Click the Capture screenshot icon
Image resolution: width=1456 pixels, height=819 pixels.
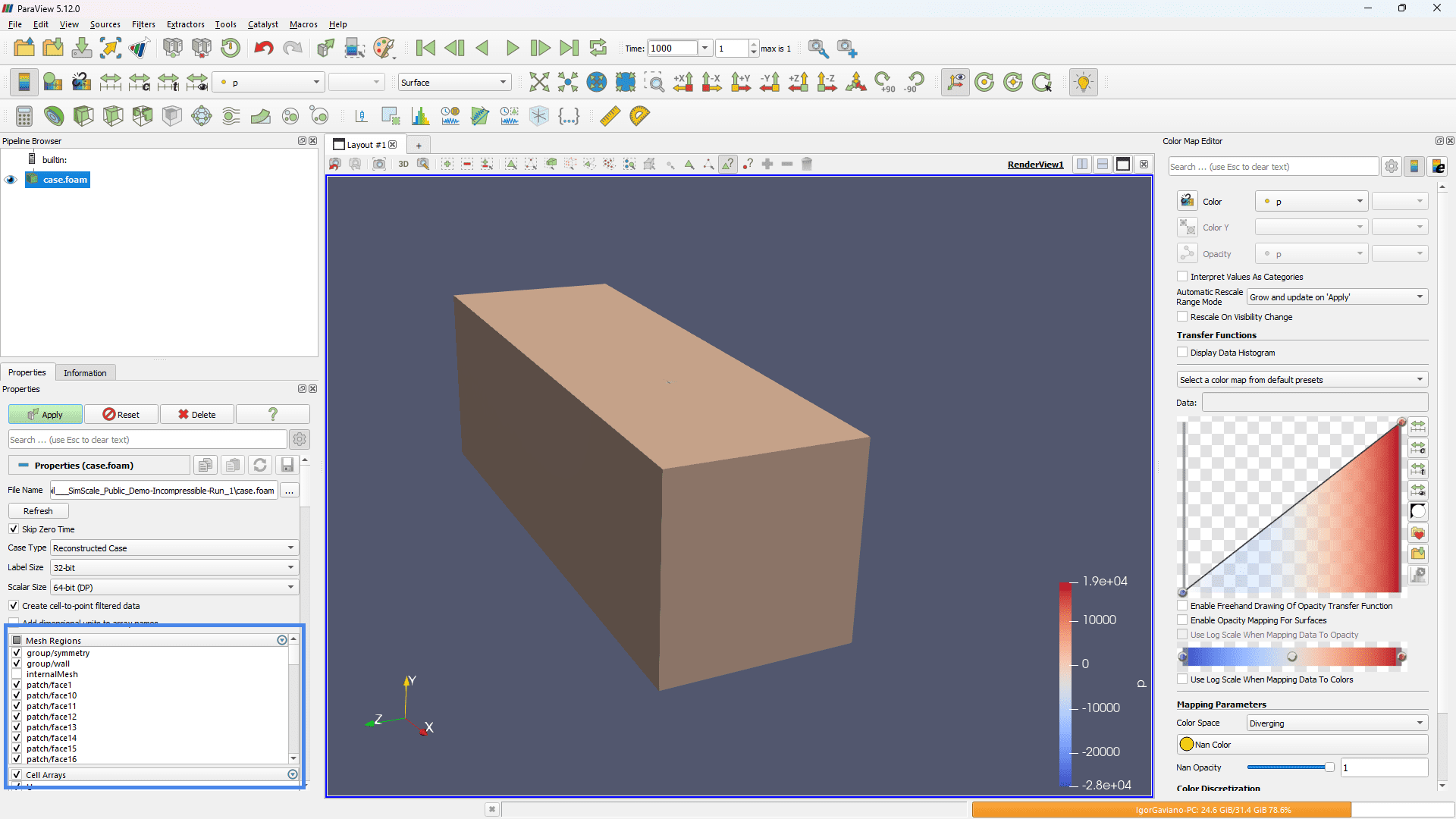coord(379,165)
